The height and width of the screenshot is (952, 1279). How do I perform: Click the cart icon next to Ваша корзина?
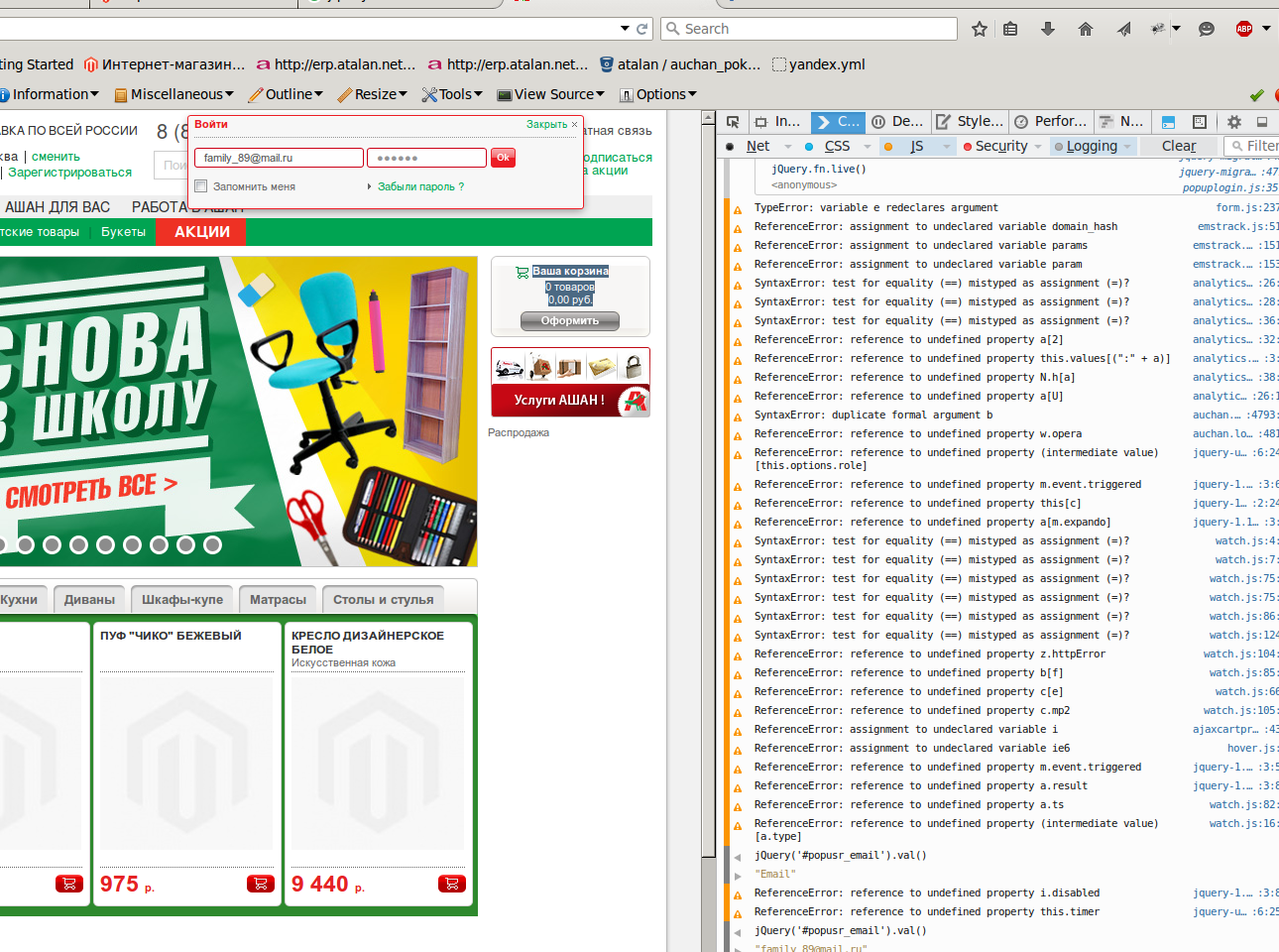[x=523, y=272]
